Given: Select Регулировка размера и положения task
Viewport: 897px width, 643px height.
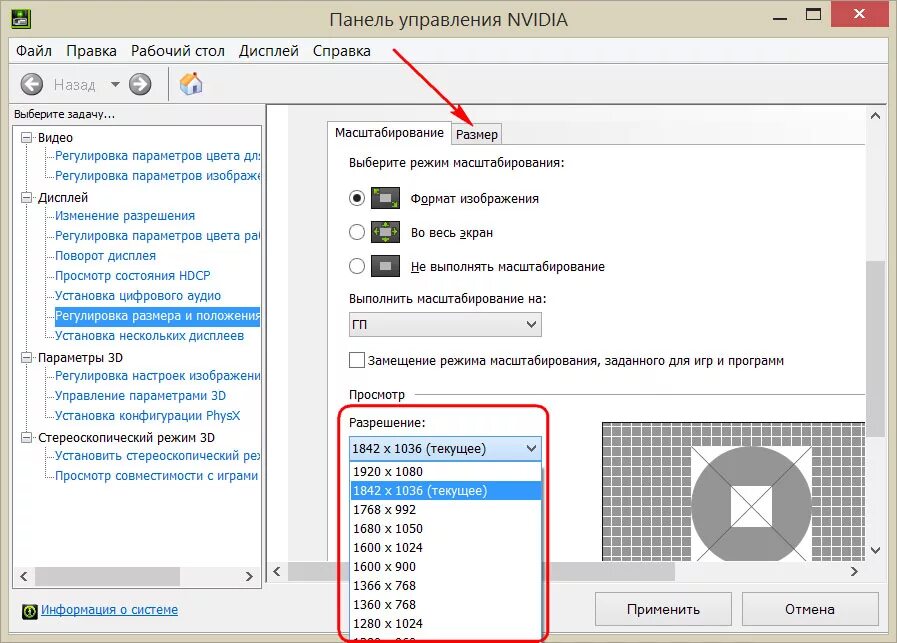Looking at the screenshot, I should click(157, 316).
